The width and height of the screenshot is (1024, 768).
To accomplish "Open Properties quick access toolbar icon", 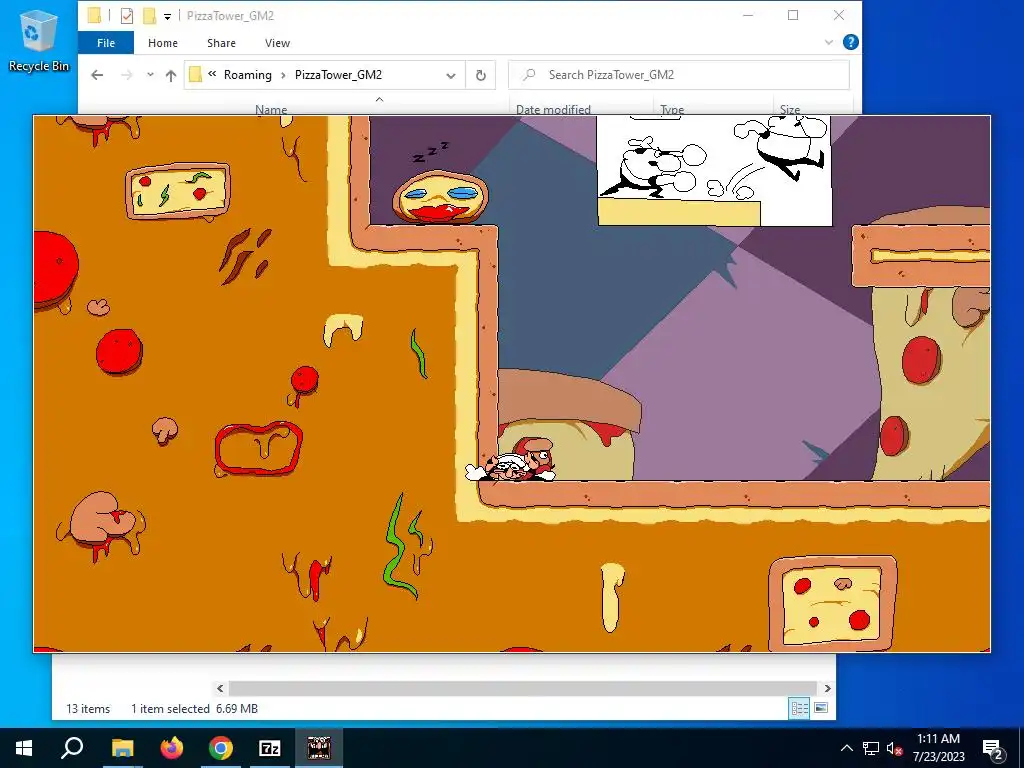I will pyautogui.click(x=127, y=16).
